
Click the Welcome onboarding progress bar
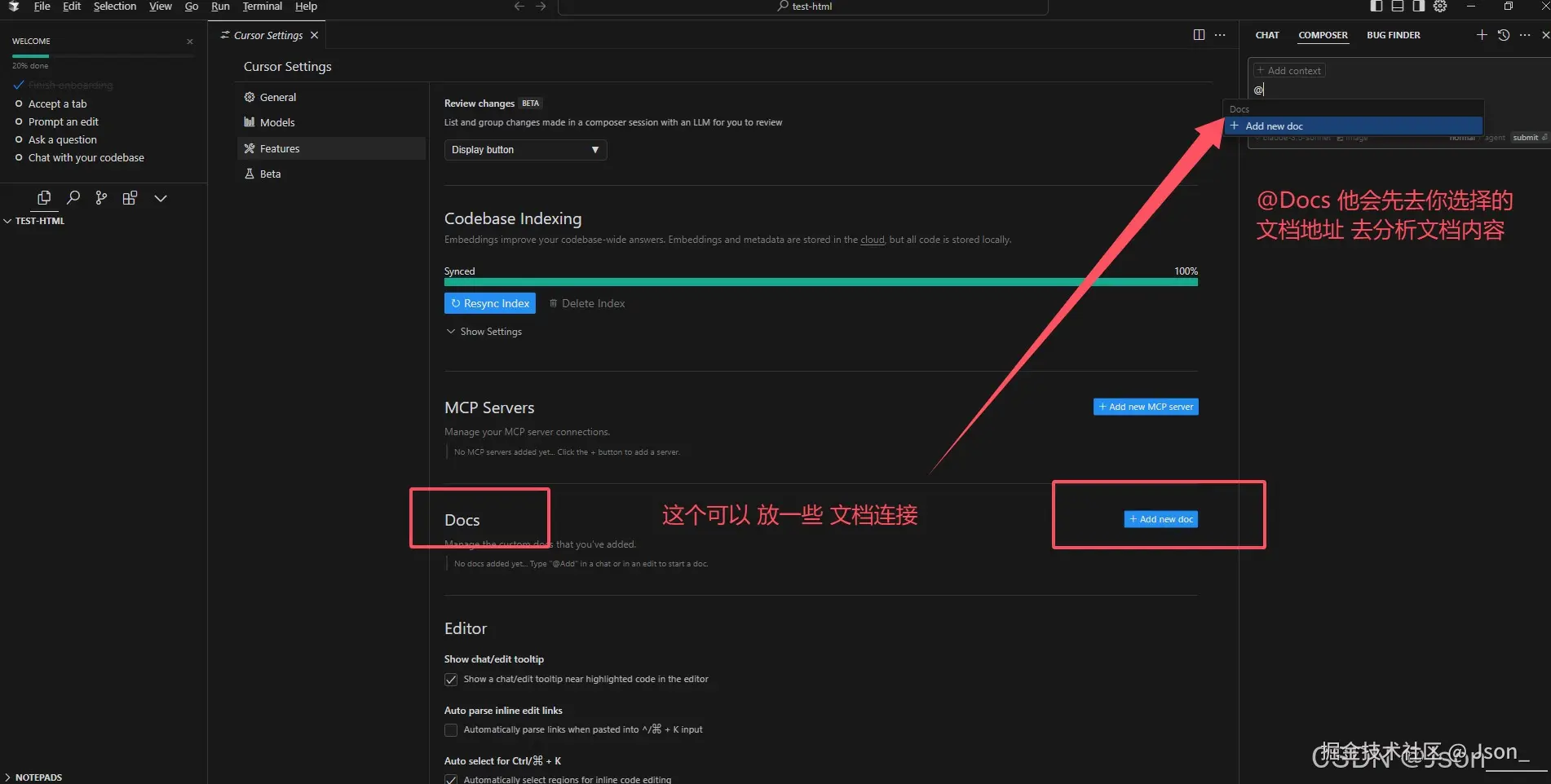point(103,55)
